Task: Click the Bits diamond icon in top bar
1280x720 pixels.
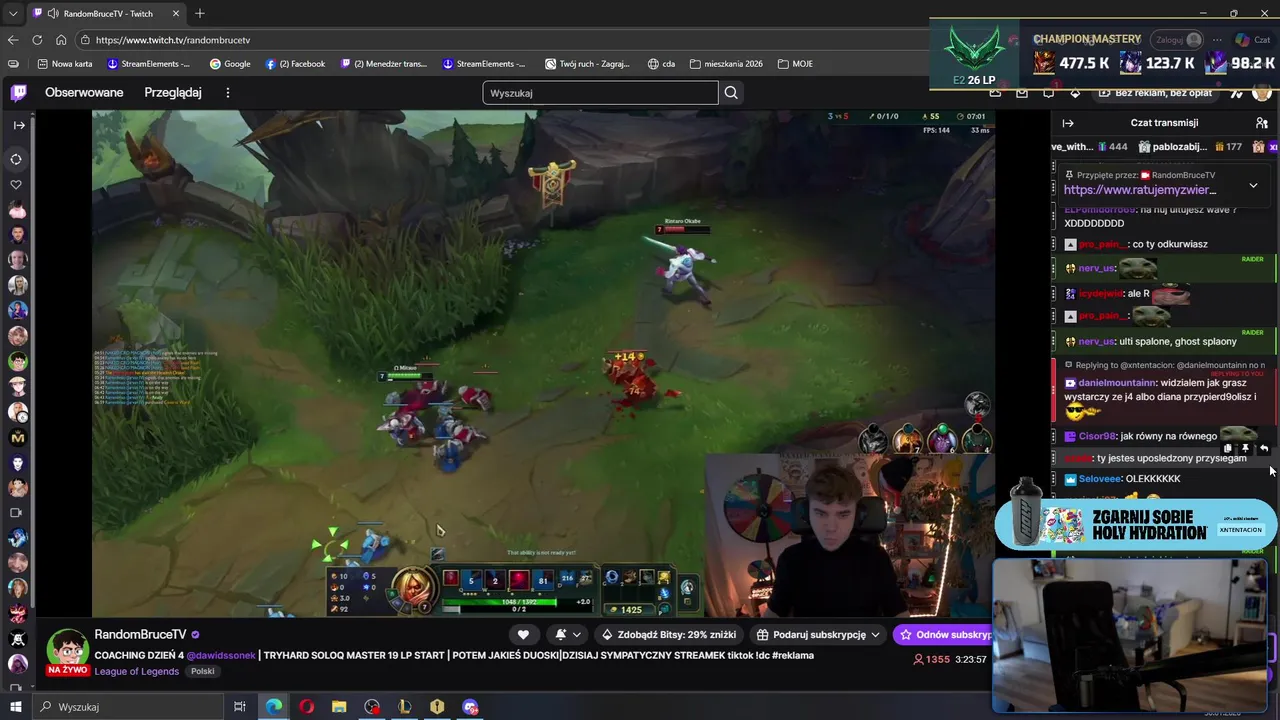Action: 1075,93
